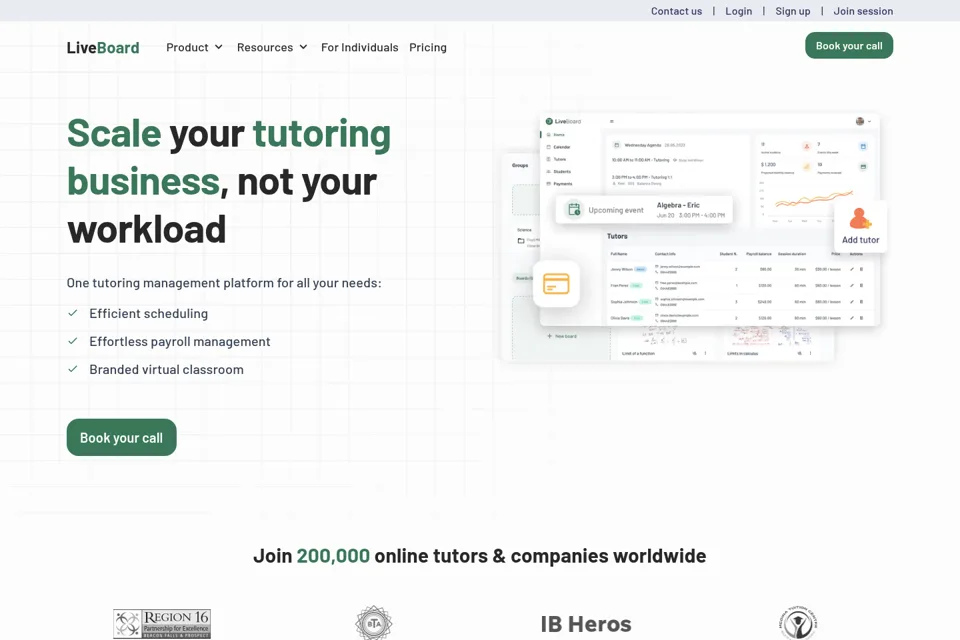This screenshot has height=640, width=960.
Task: Click the orange Add tutor person icon
Action: pyautogui.click(x=860, y=219)
